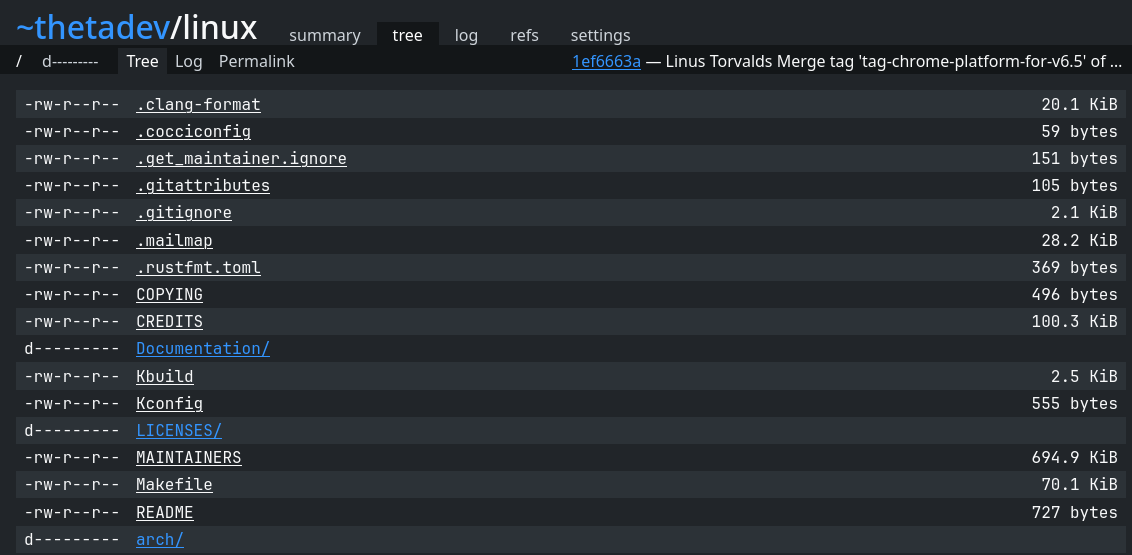Enter the arch/ directory

159,539
